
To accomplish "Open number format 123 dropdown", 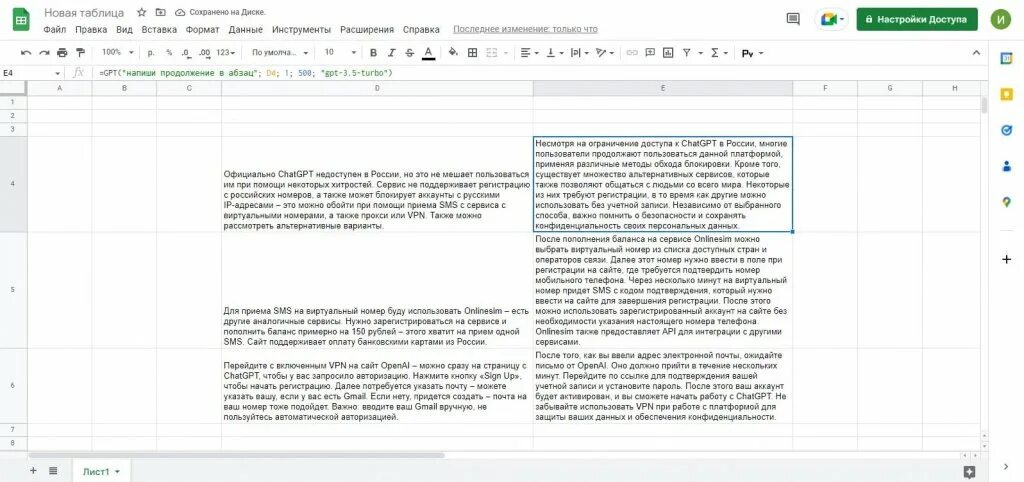I will click(x=226, y=52).
